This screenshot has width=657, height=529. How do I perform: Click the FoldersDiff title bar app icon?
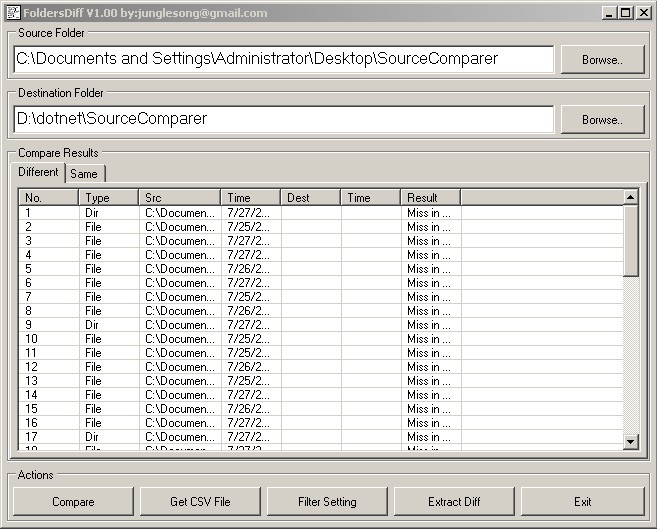pos(13,13)
